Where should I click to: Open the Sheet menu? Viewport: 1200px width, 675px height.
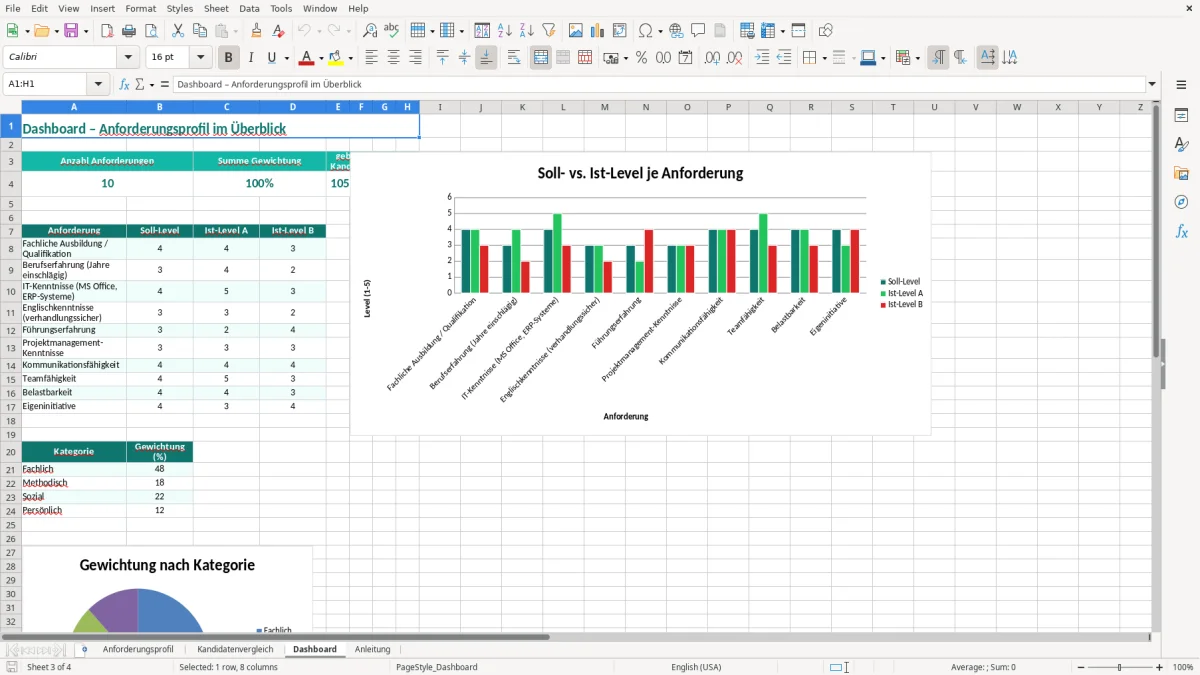[216, 8]
